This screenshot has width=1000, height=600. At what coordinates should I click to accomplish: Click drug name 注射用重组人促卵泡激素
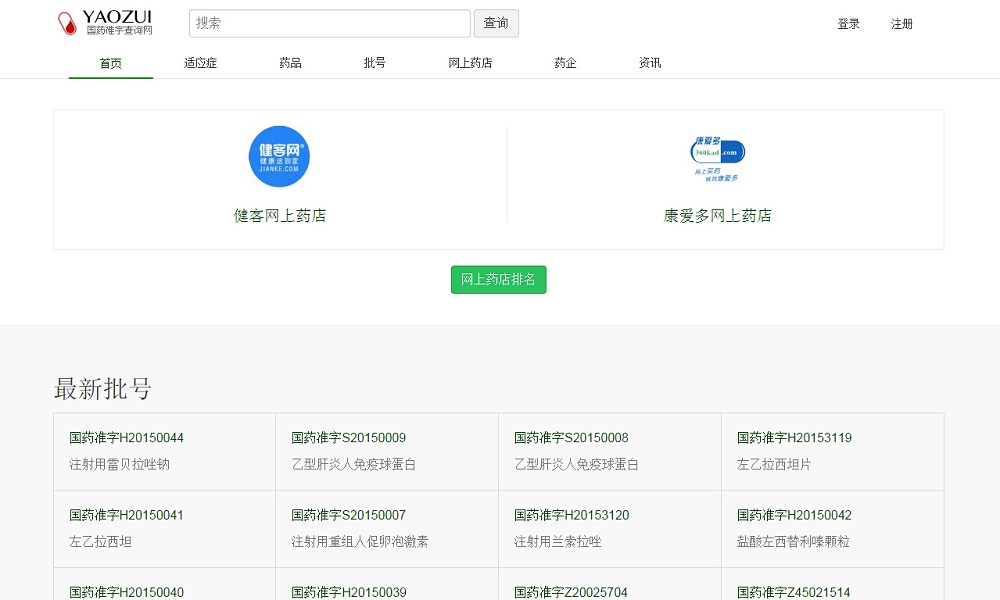pos(360,542)
